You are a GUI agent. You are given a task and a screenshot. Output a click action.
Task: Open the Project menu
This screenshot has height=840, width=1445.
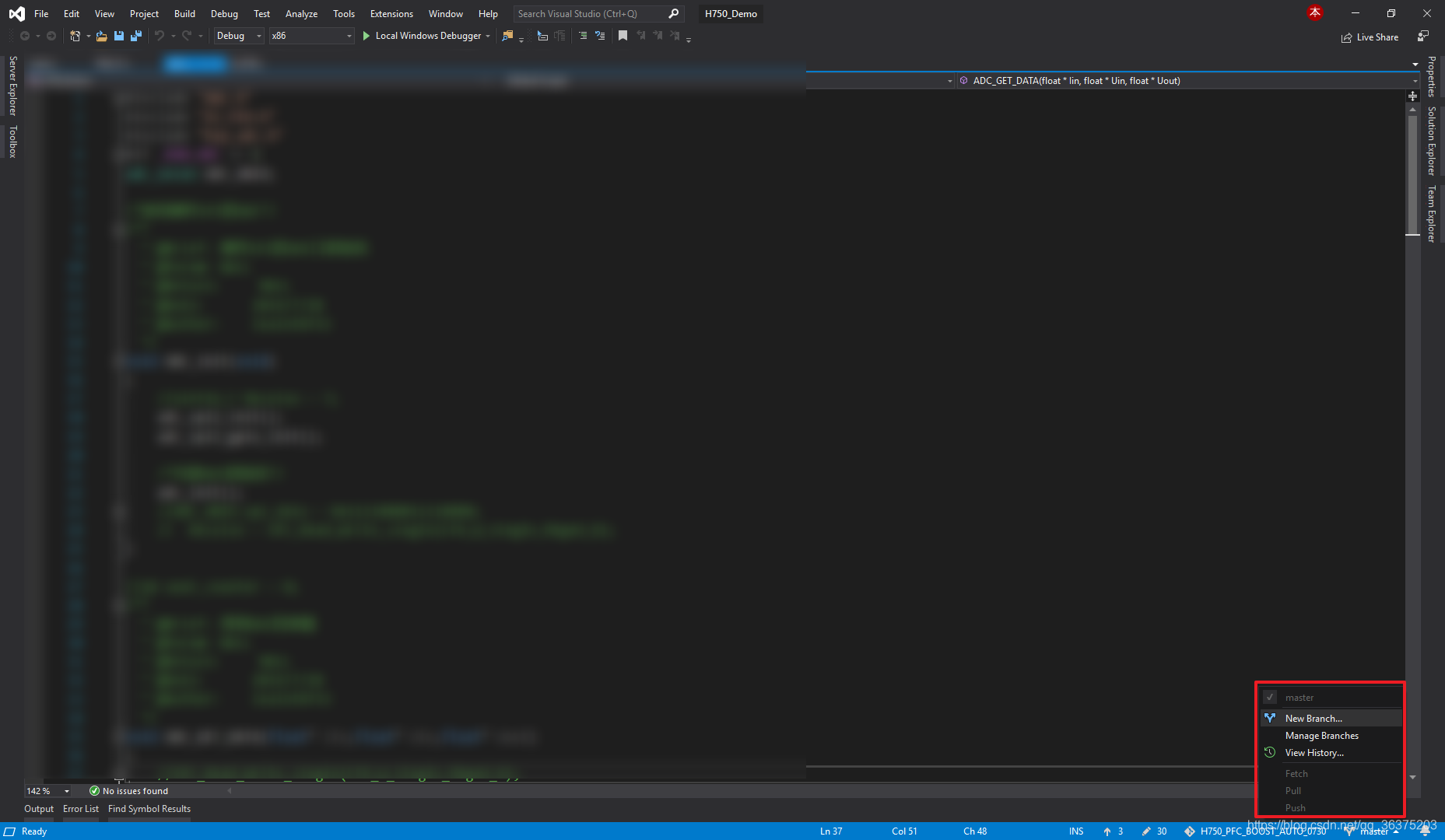pyautogui.click(x=144, y=14)
